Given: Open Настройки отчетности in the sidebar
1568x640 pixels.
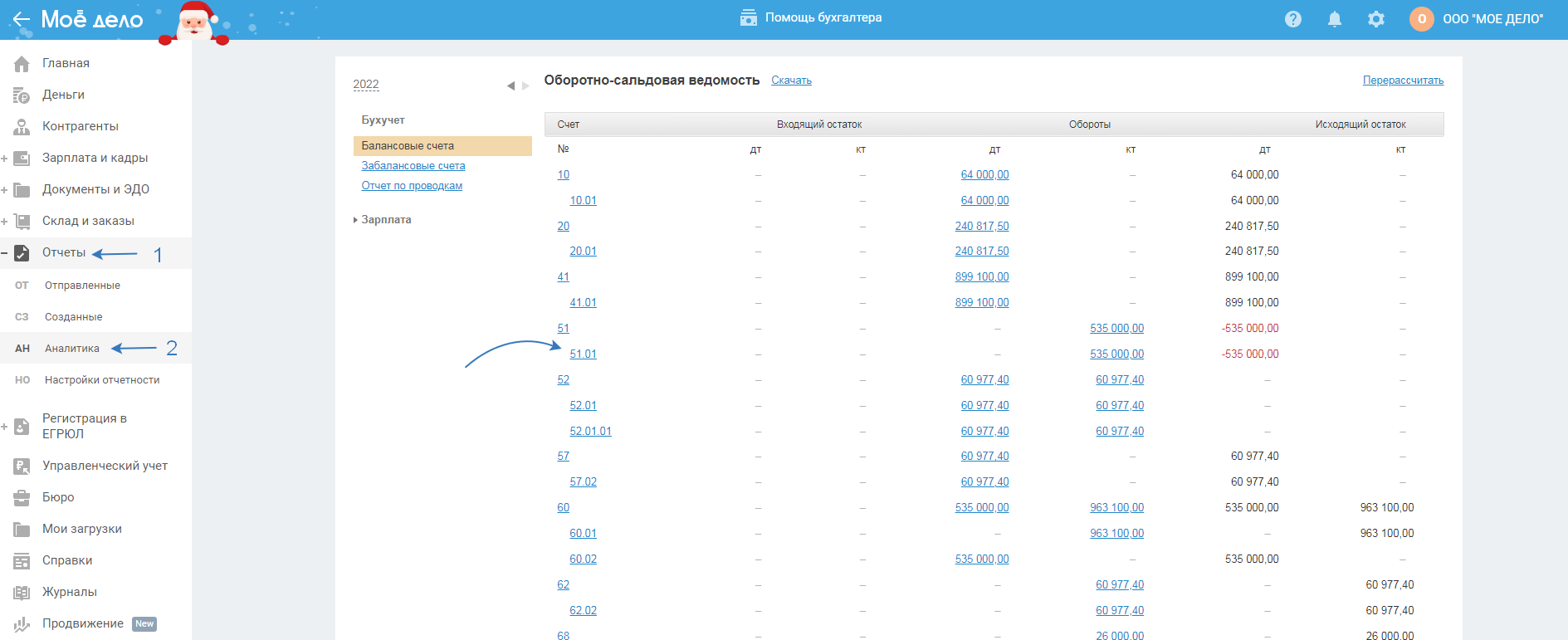Looking at the screenshot, I should pos(102,380).
